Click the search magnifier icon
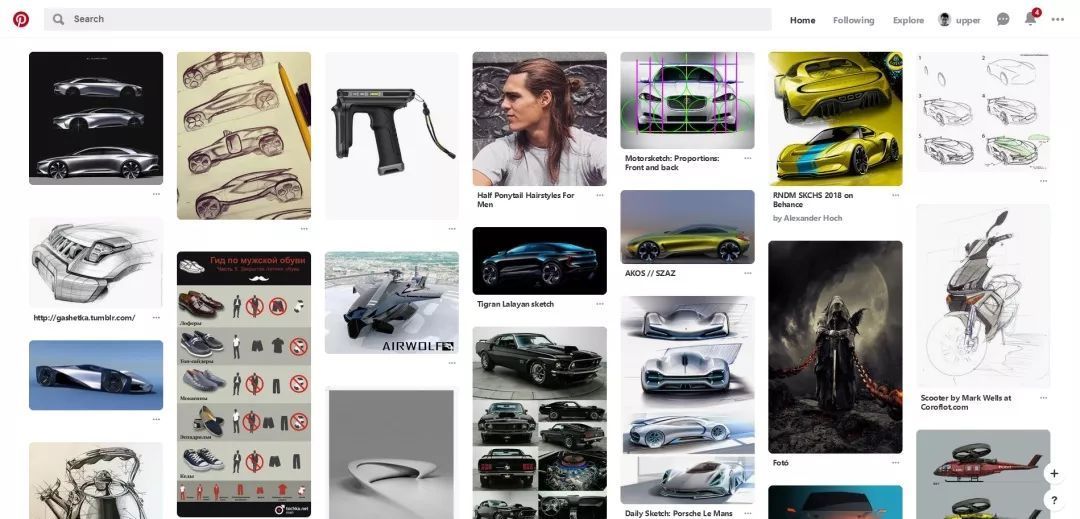Viewport: 1080px width, 519px height. click(59, 19)
